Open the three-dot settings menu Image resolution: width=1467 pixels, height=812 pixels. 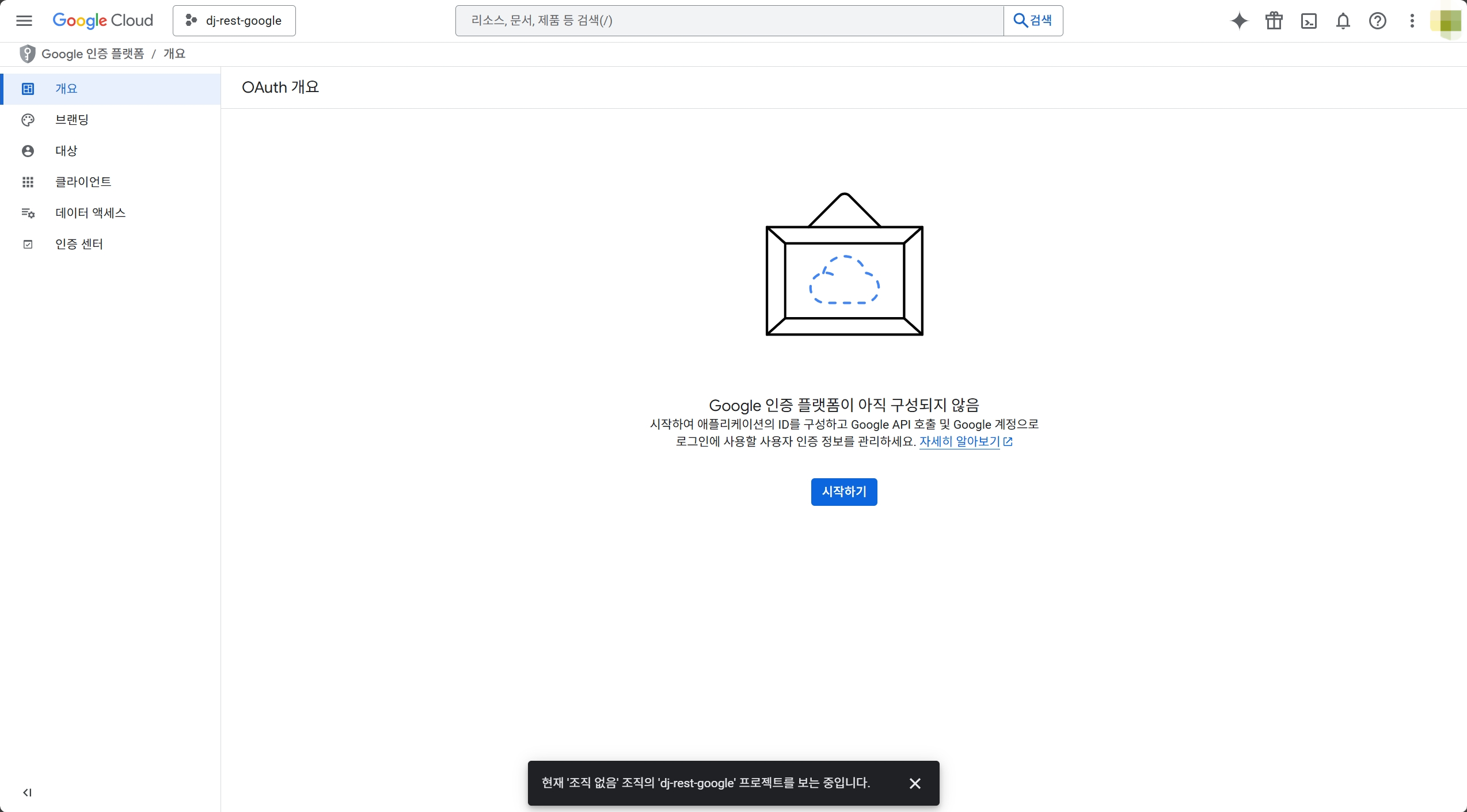1412,21
